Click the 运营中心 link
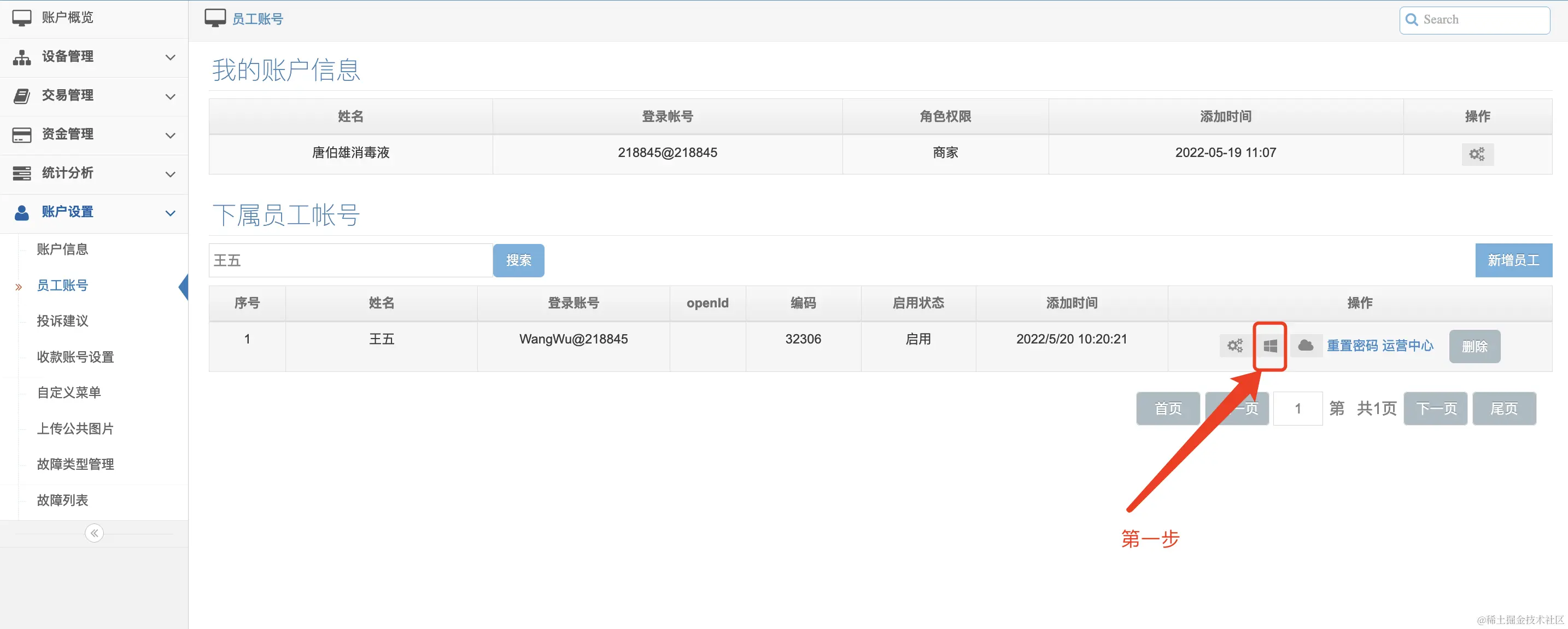1568x629 pixels. pos(1408,346)
